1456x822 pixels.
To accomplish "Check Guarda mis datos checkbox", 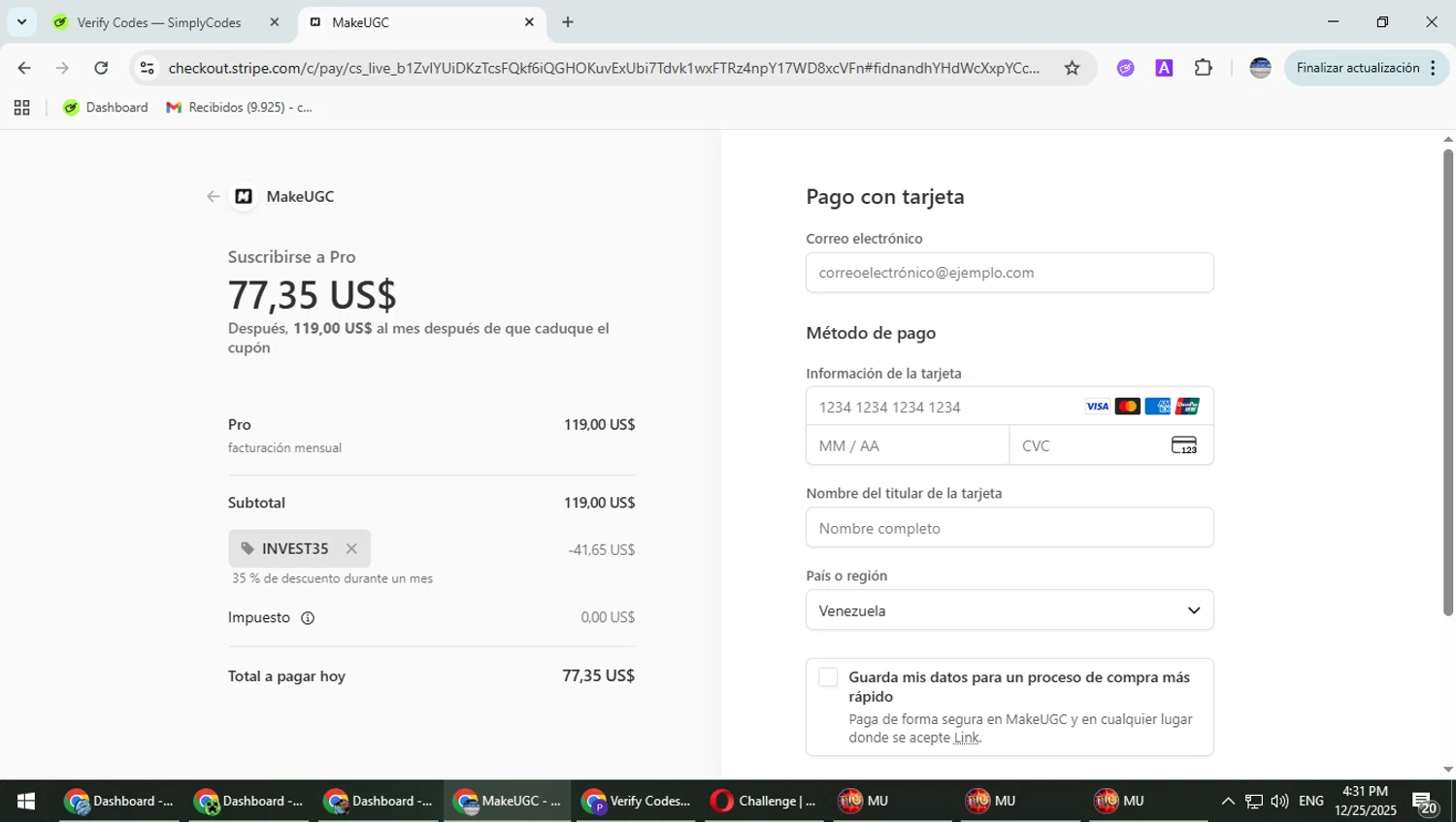I will pos(828,677).
